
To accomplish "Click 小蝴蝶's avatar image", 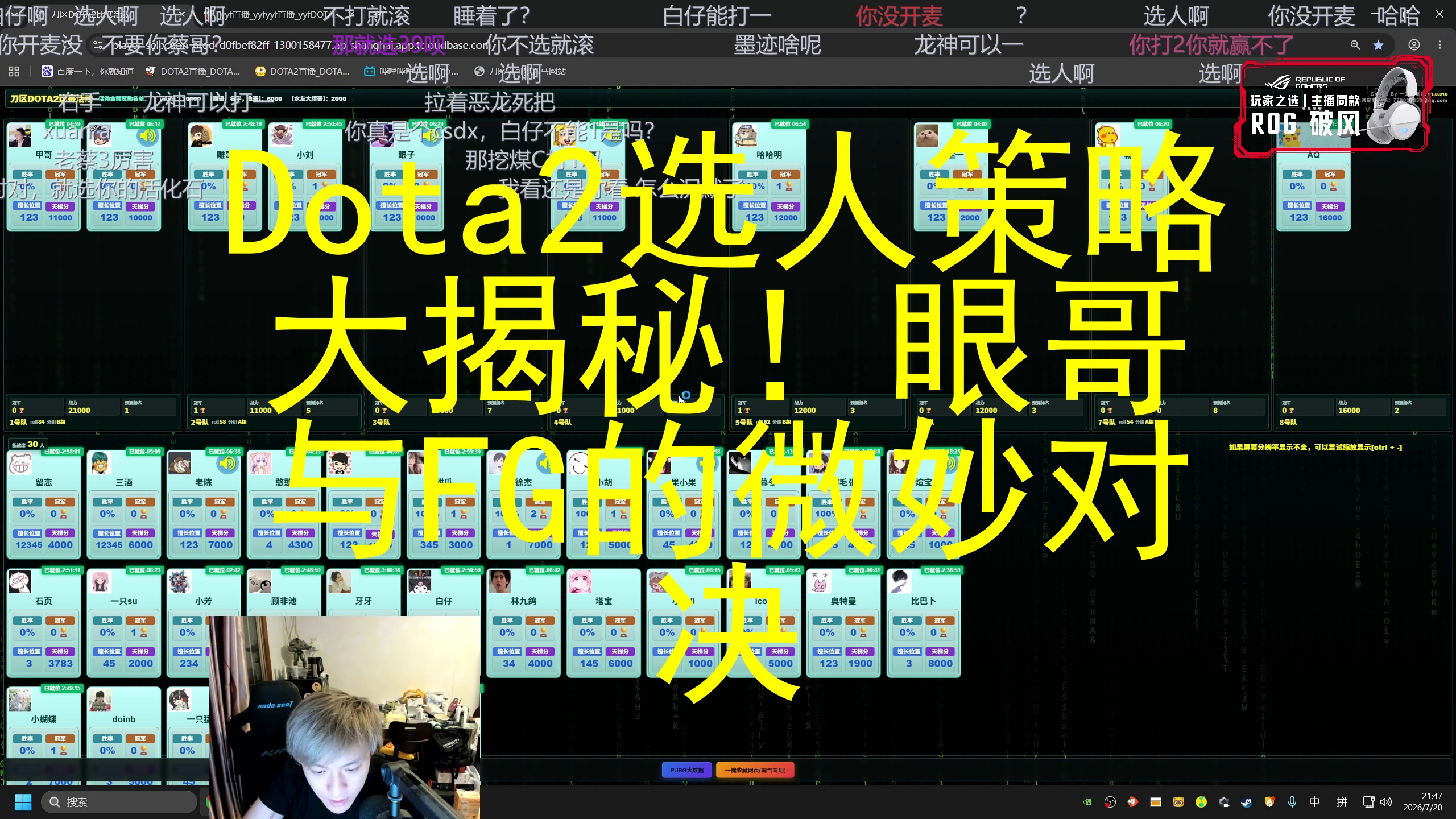I will [19, 701].
